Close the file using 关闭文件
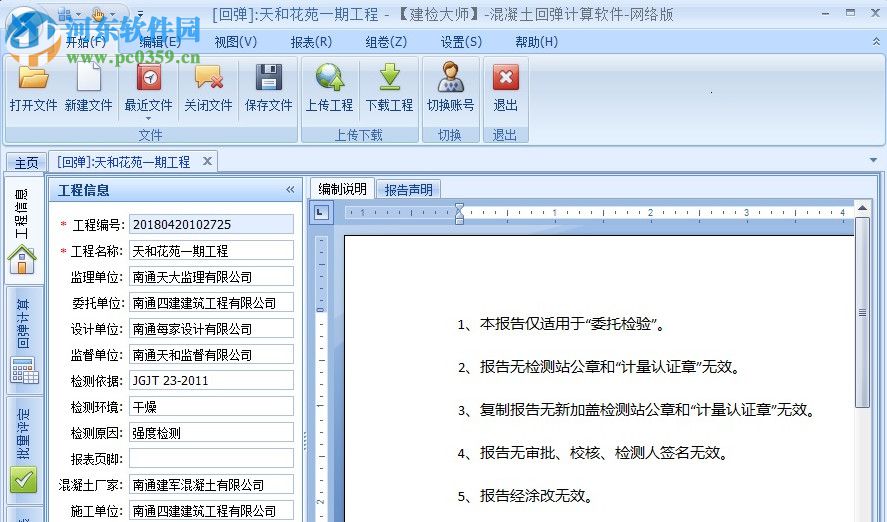 coord(208,88)
